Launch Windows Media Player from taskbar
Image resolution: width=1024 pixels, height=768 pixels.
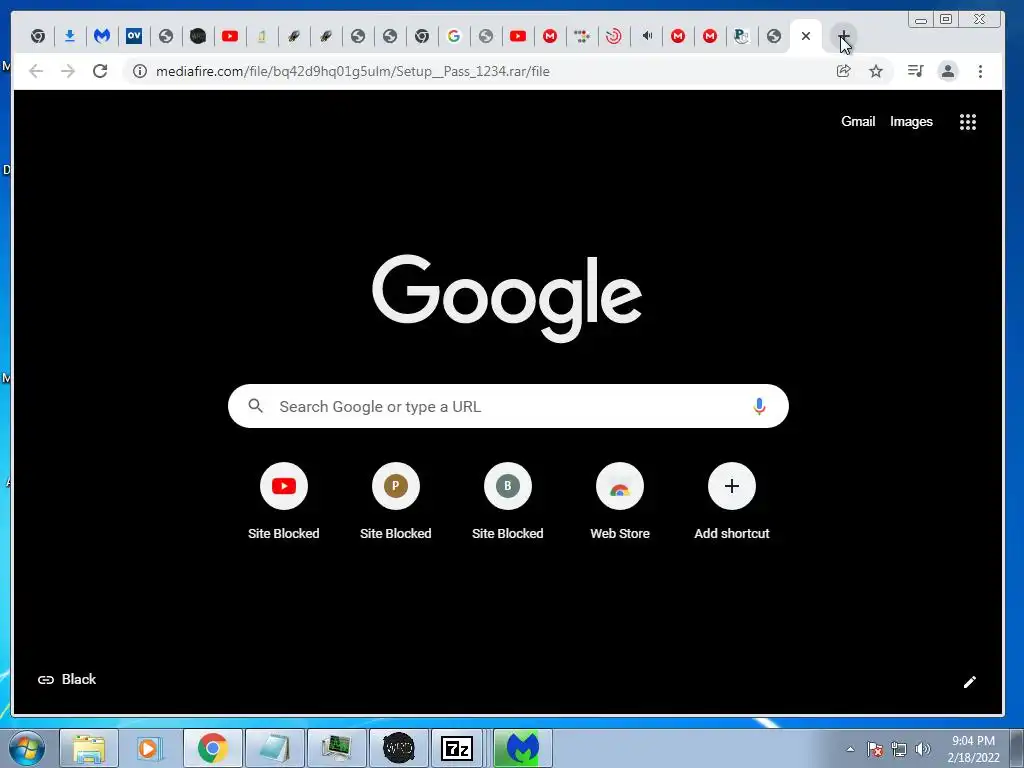pos(150,748)
